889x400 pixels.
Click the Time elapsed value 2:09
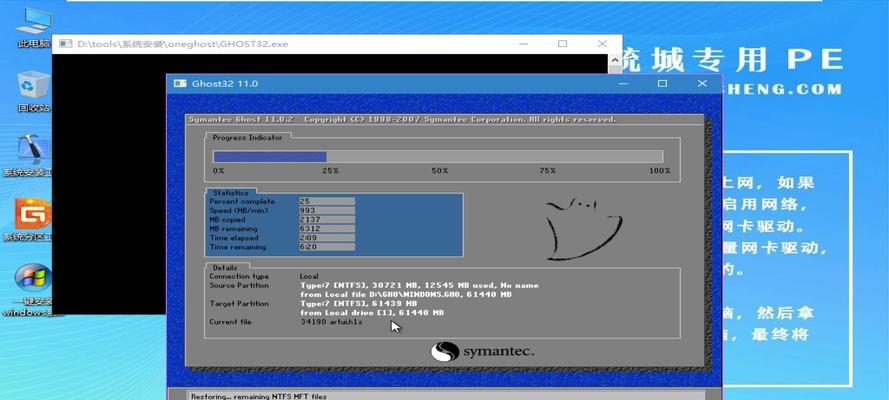[x=327, y=238]
